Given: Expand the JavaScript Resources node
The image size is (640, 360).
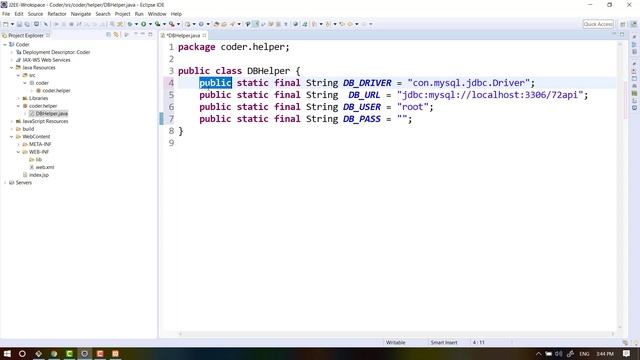Looking at the screenshot, I should tap(12, 121).
